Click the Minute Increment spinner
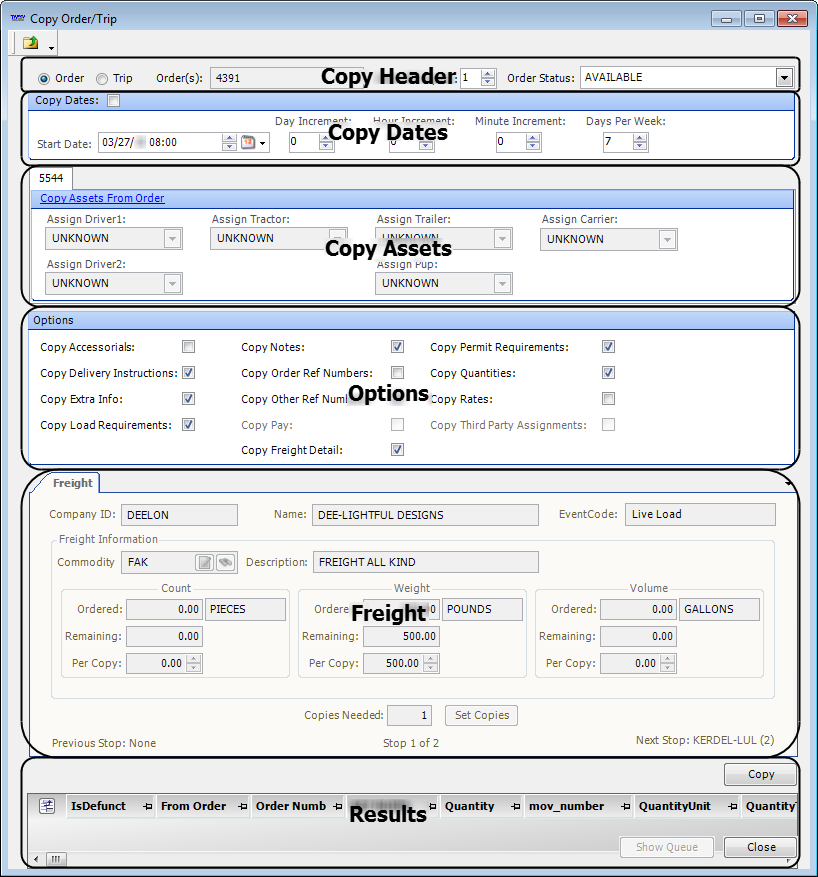 point(533,142)
